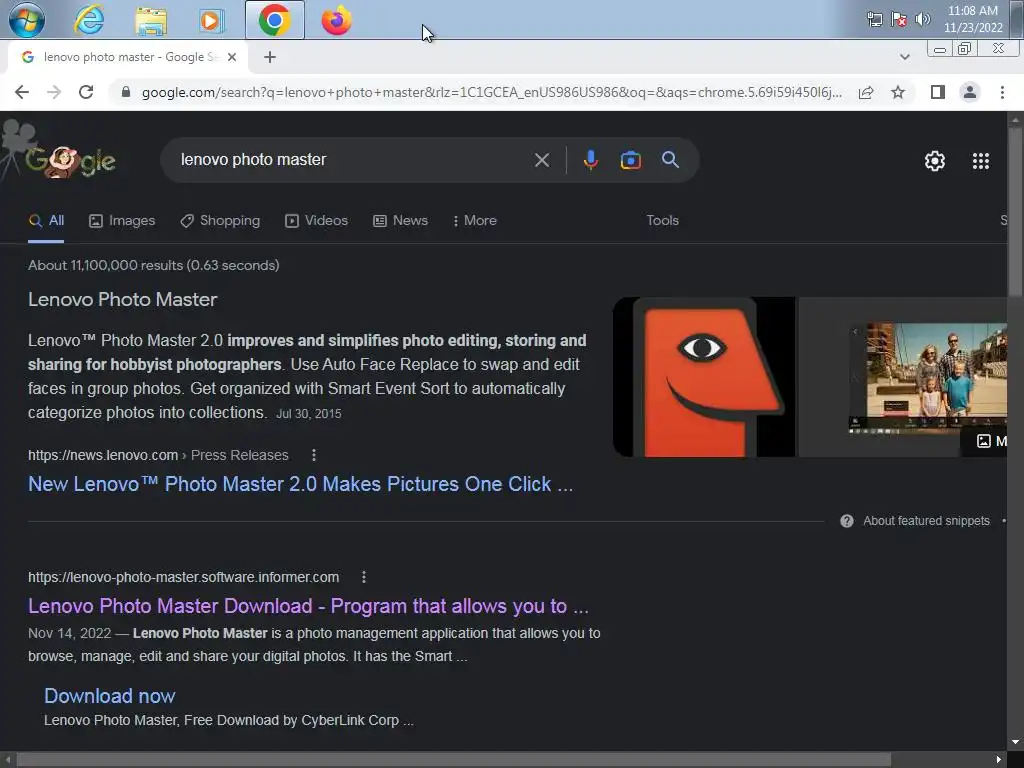Image resolution: width=1024 pixels, height=768 pixels.
Task: Click the Chrome taskbar icon
Action: (274, 20)
